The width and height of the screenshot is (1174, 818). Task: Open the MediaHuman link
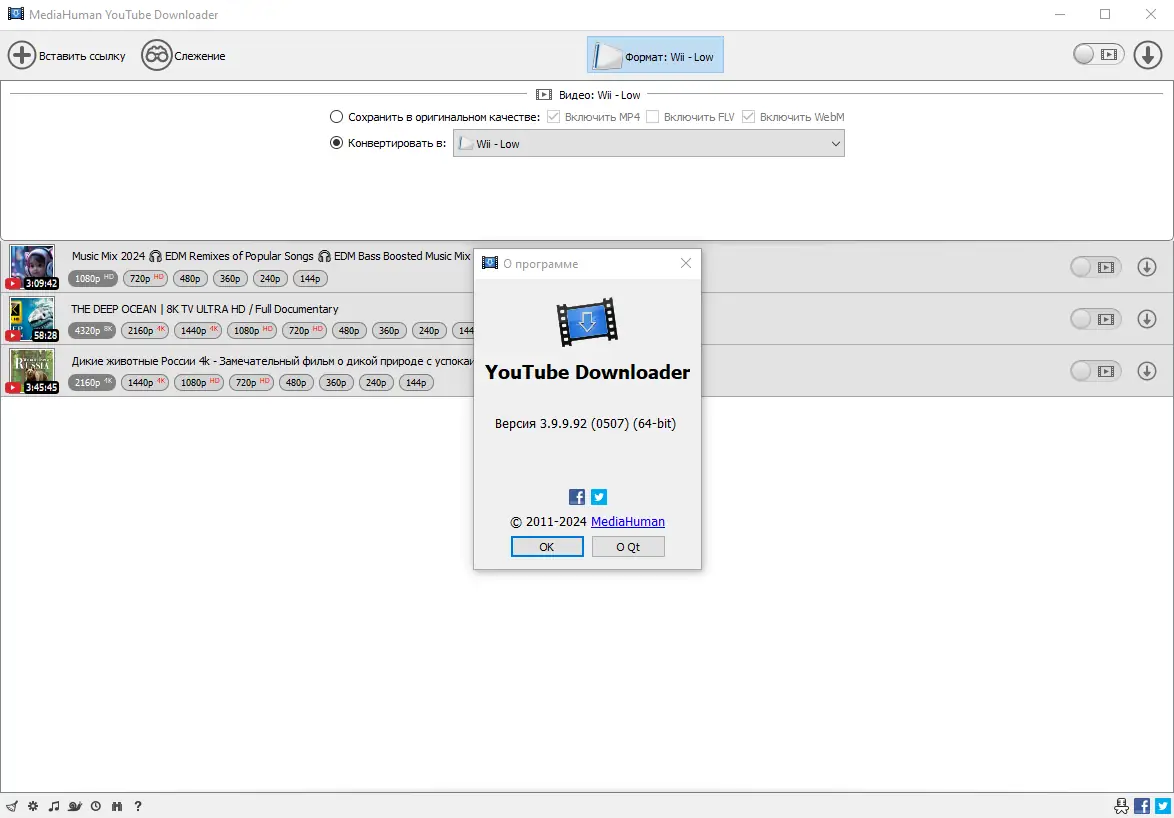click(627, 522)
